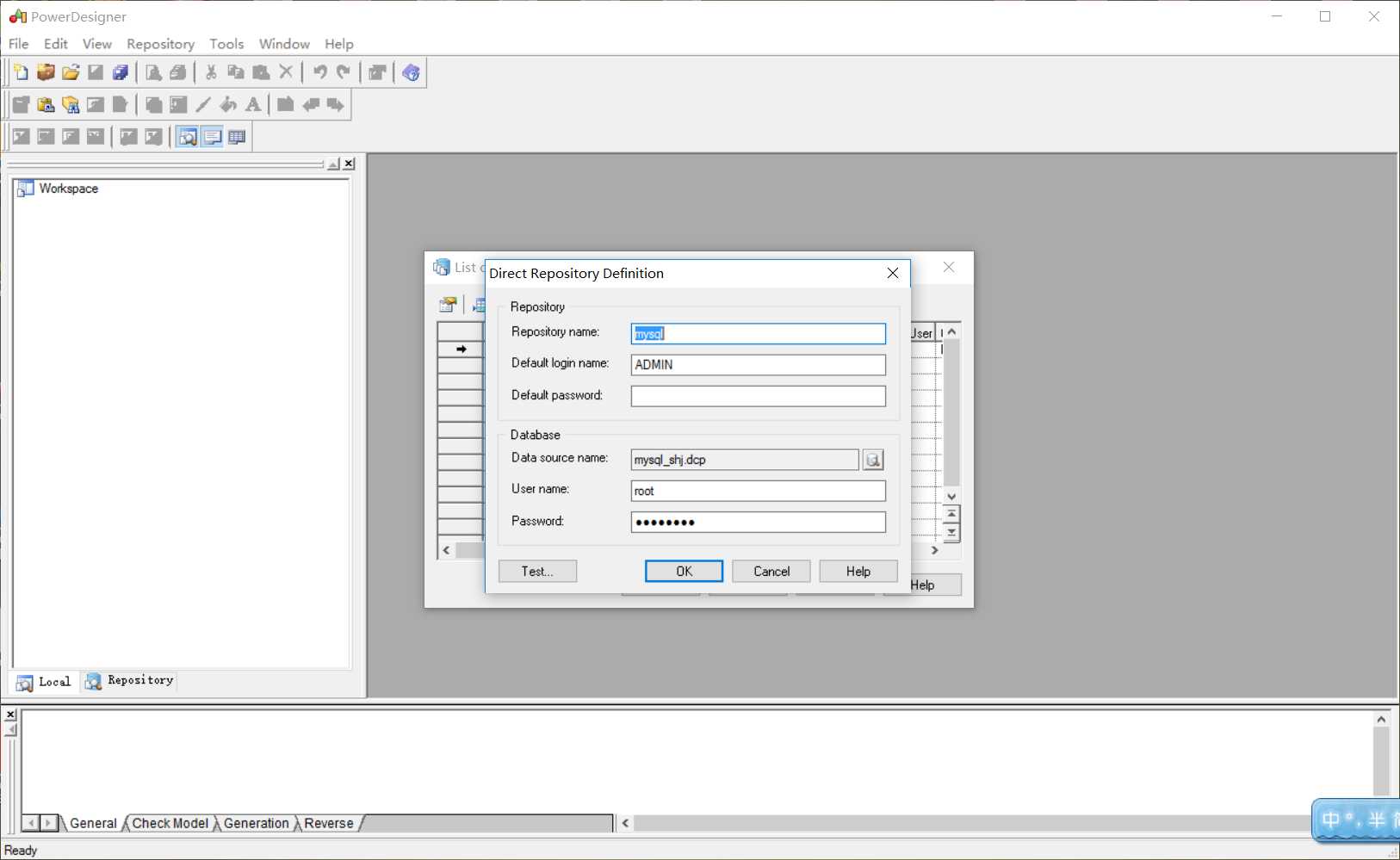The height and width of the screenshot is (860, 1400).
Task: Click Cancel in repository definition dialog
Action: (771, 572)
